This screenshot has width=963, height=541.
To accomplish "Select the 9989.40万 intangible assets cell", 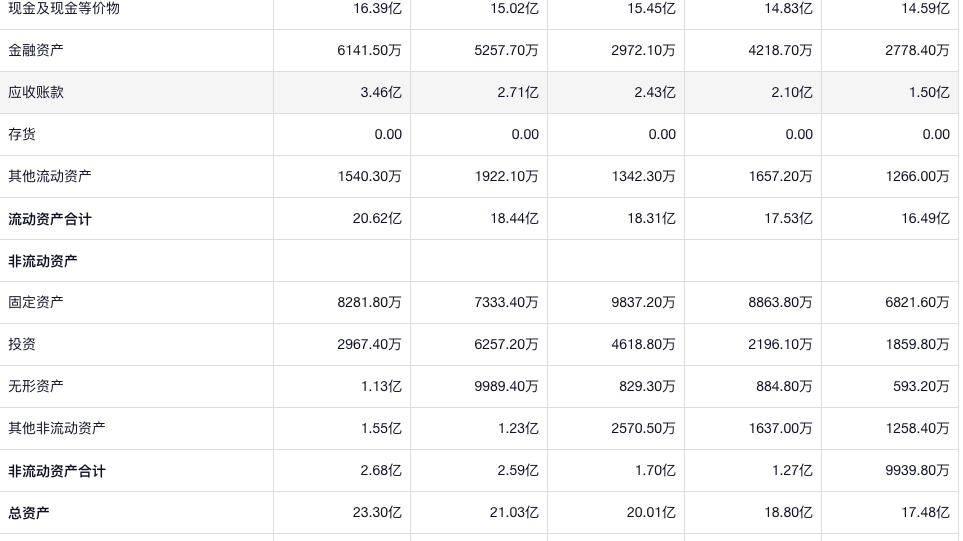I will coord(506,386).
